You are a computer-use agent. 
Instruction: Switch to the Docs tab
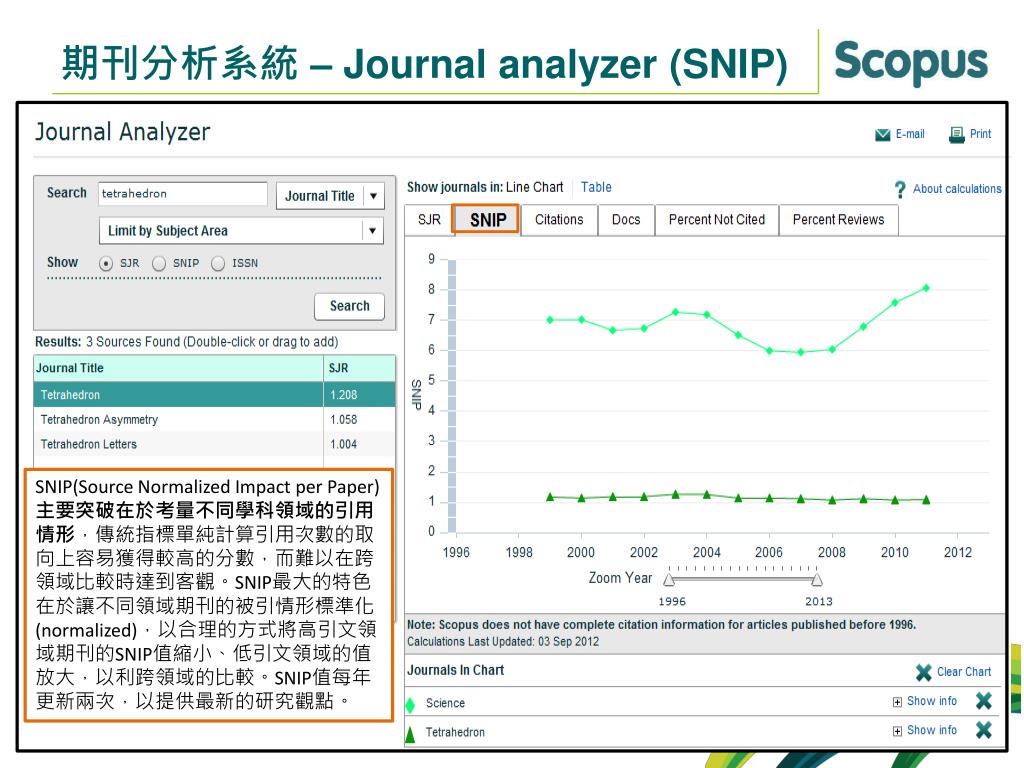pyautogui.click(x=626, y=220)
